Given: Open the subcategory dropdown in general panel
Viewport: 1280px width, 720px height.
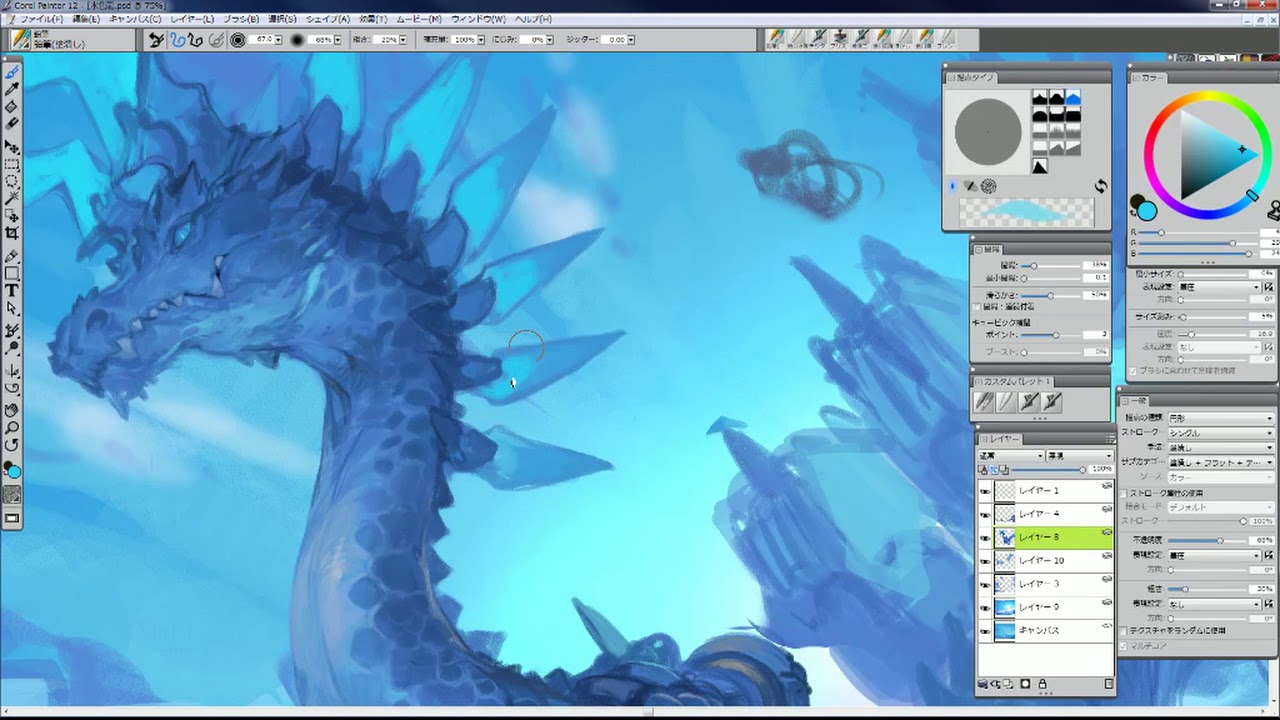Looking at the screenshot, I should pyautogui.click(x=1221, y=462).
